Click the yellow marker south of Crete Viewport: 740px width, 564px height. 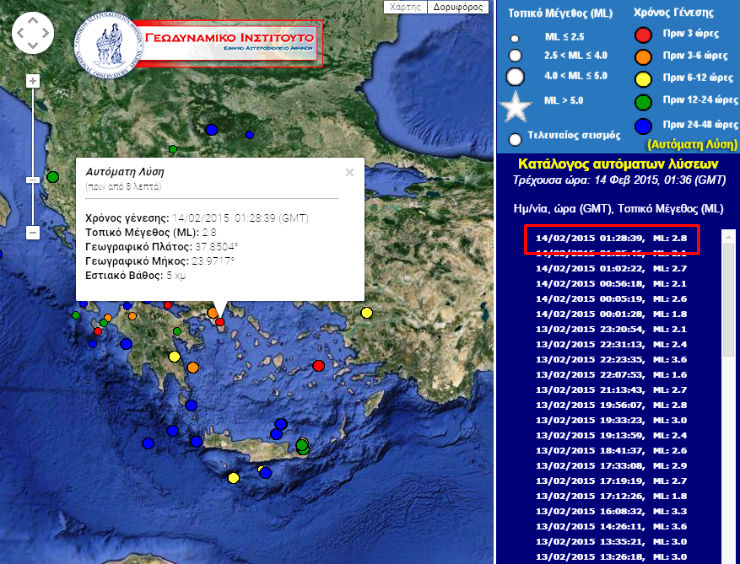tap(234, 478)
